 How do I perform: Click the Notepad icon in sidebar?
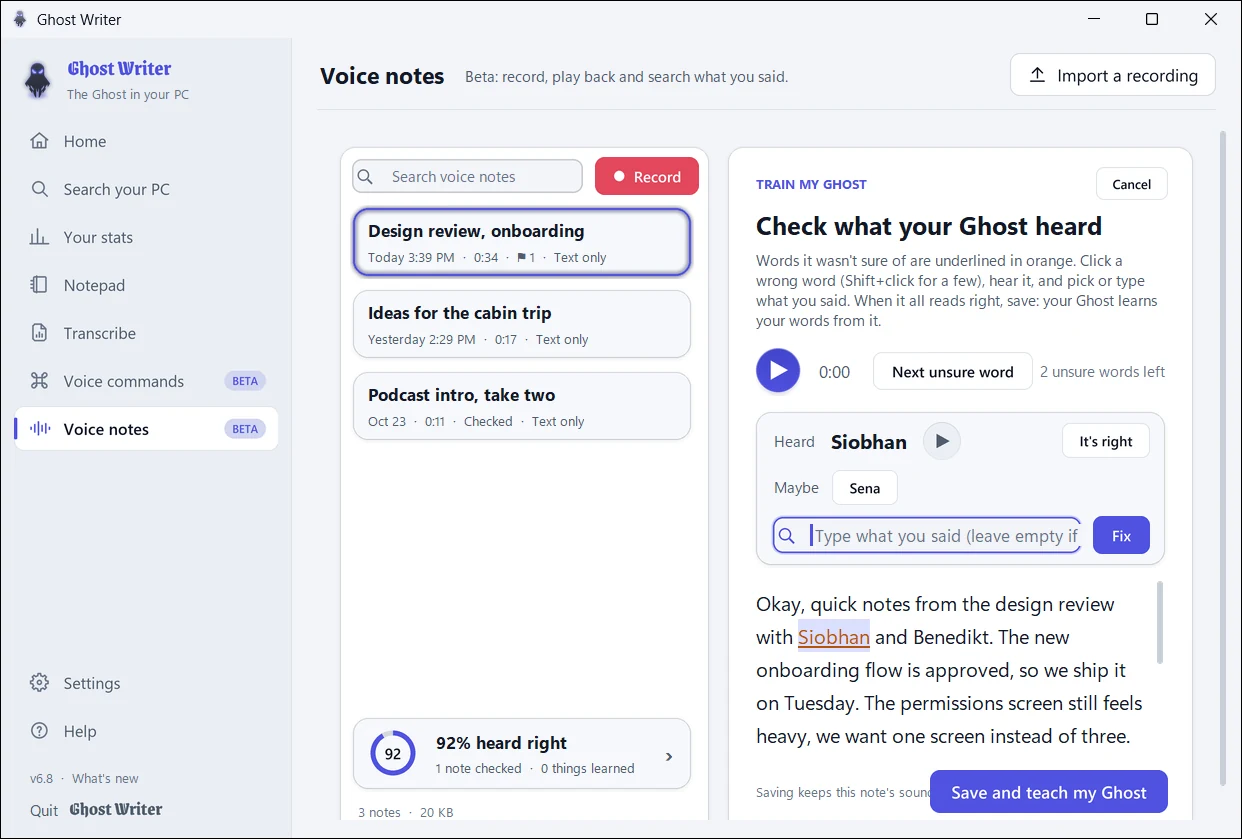coord(39,285)
